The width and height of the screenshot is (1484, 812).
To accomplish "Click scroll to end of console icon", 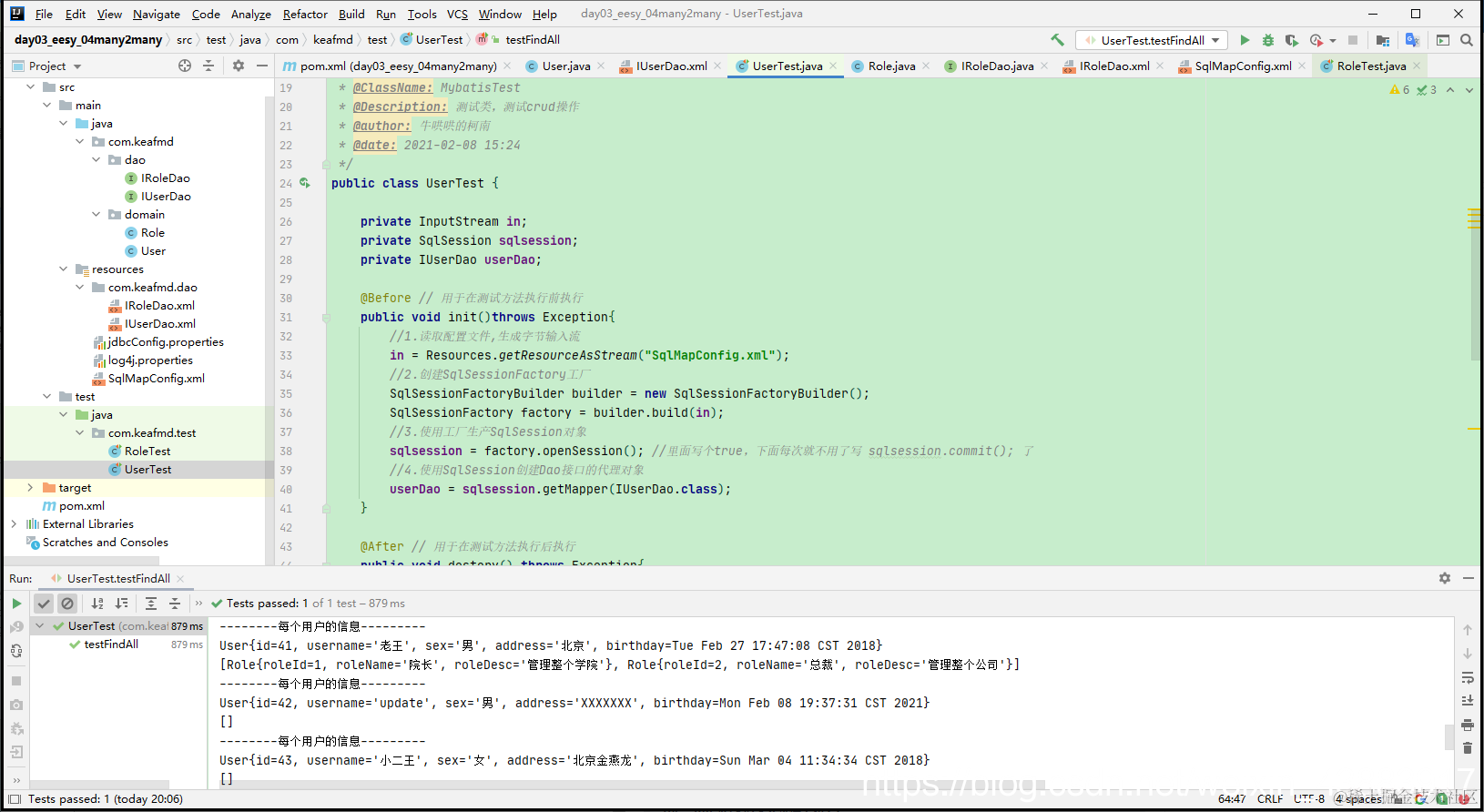I will tap(1468, 701).
